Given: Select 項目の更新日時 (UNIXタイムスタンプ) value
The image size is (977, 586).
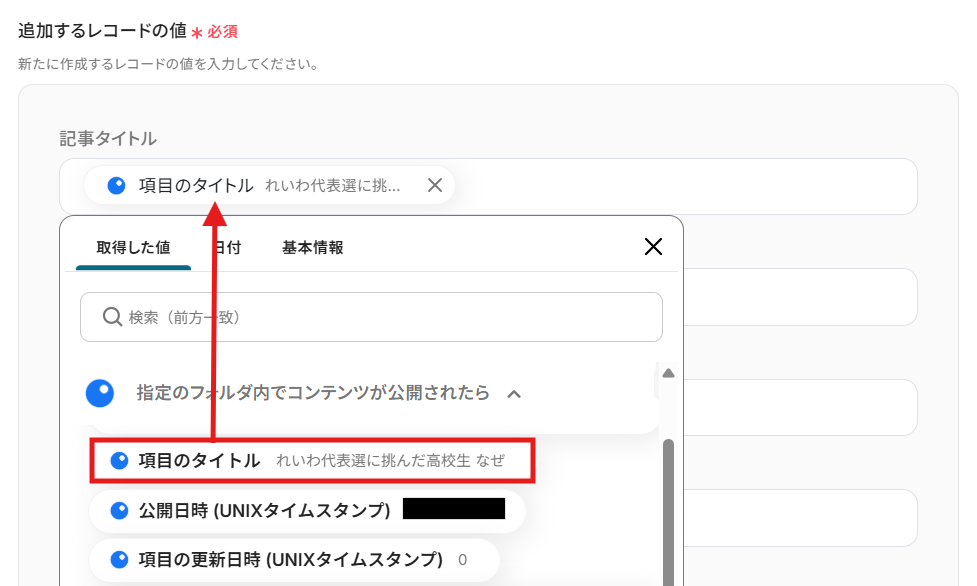Looking at the screenshot, I should click(x=295, y=560).
